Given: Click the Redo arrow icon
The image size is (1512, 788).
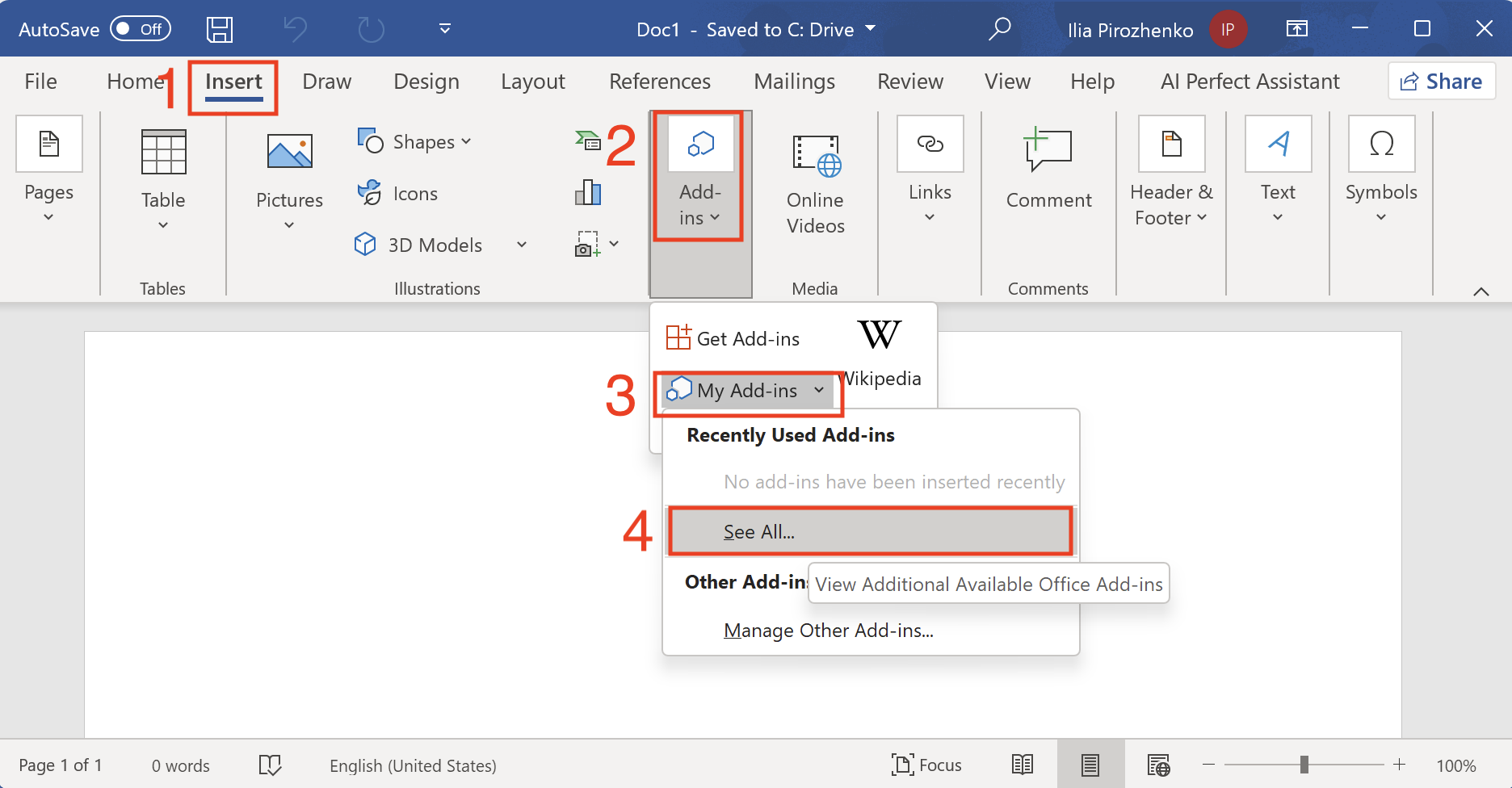Looking at the screenshot, I should [371, 30].
